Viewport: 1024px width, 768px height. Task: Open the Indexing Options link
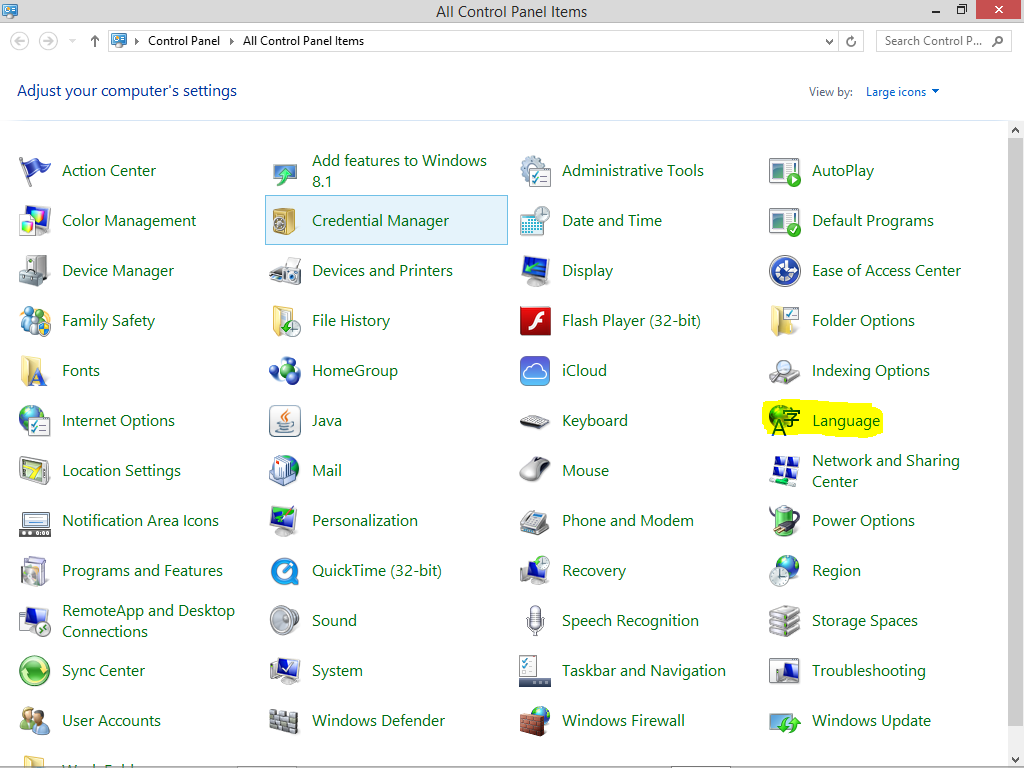[871, 371]
